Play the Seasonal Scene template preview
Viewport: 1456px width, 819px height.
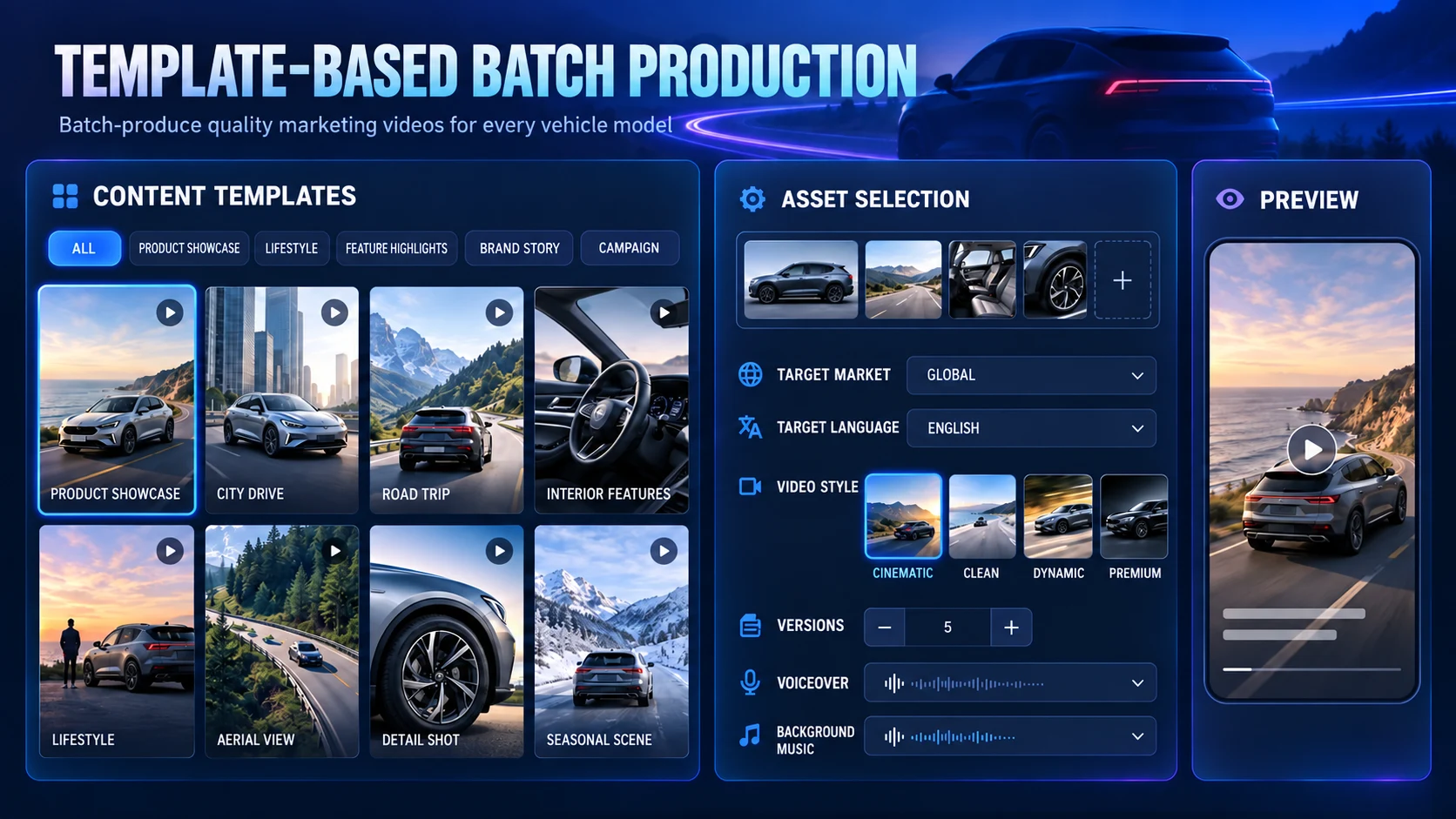pos(664,551)
